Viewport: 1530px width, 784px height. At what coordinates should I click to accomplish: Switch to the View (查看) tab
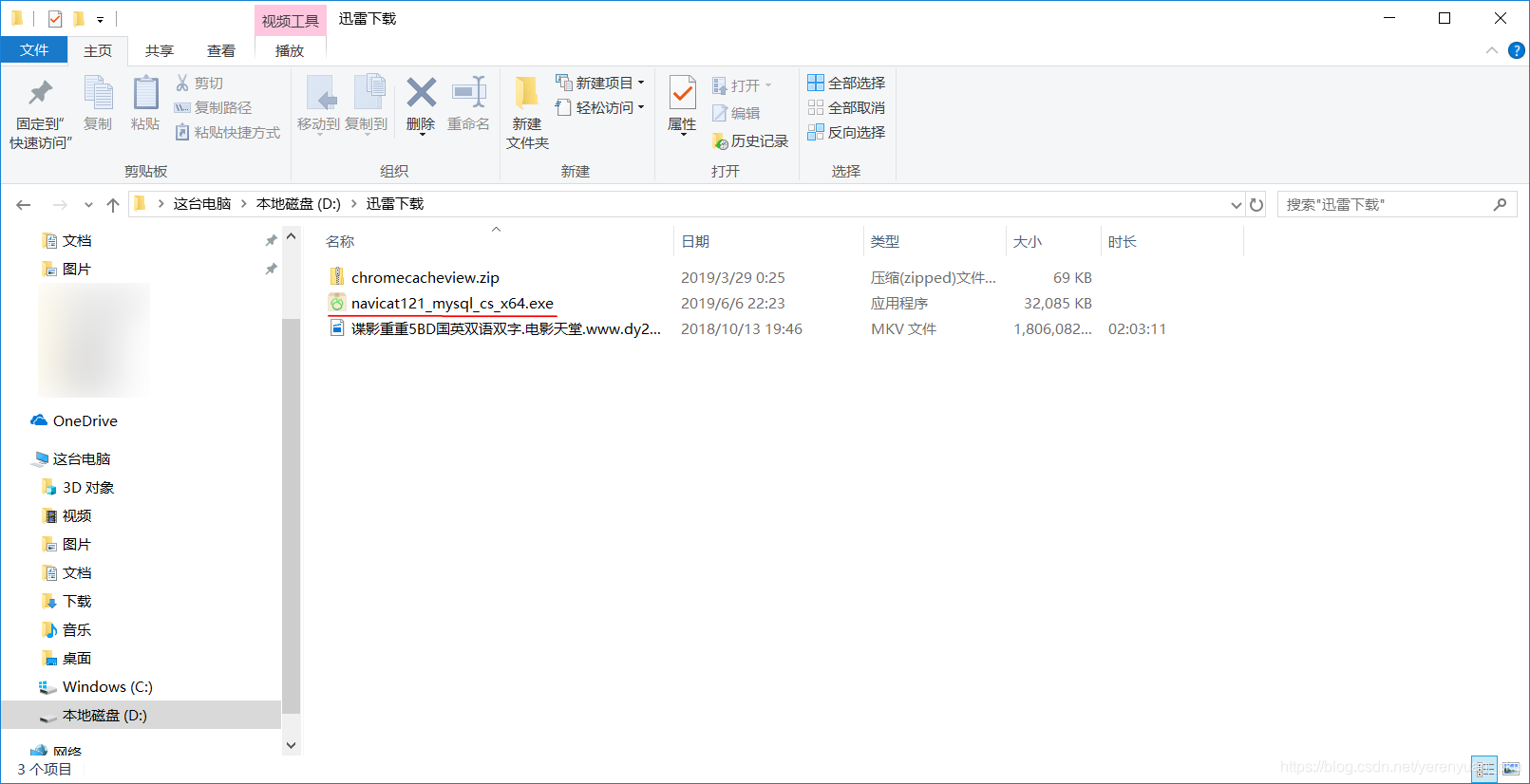tap(221, 51)
